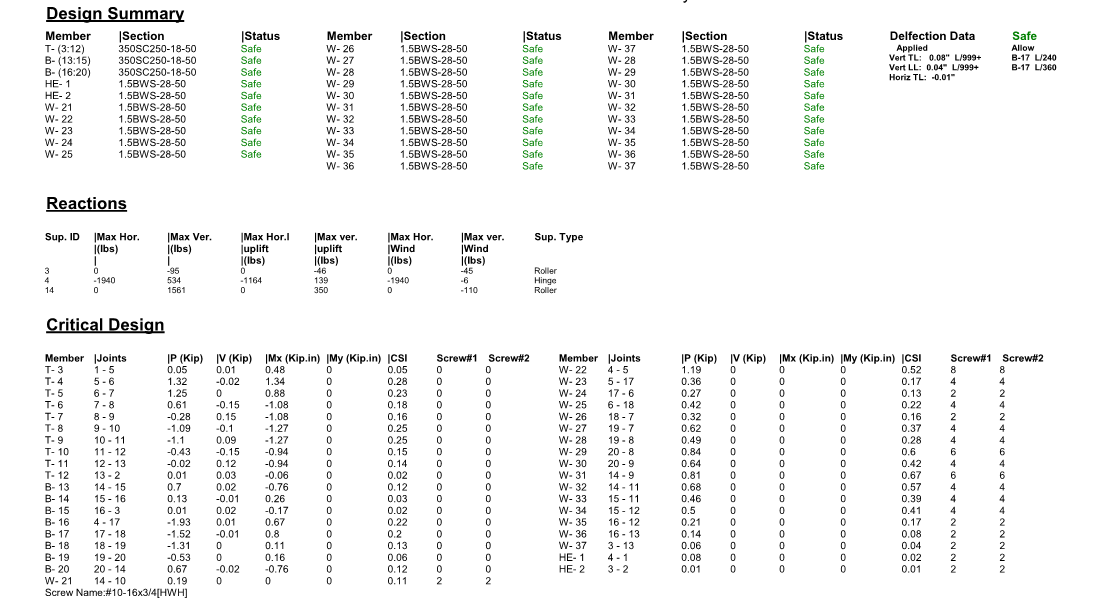Click the bold green Safe deflection status
Viewport: 1094px width, 606px height.
[1024, 36]
